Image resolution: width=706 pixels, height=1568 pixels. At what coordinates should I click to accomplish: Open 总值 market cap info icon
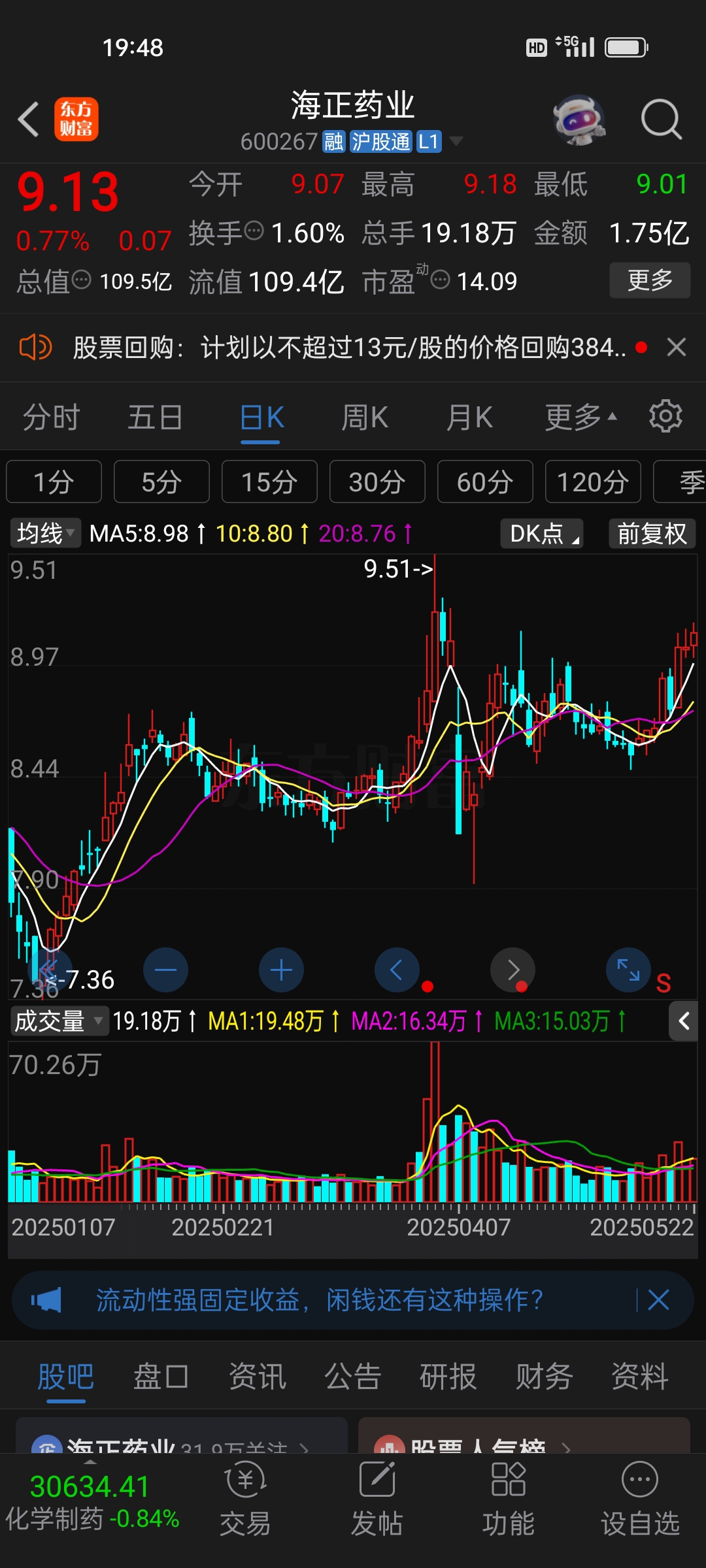pos(81,280)
